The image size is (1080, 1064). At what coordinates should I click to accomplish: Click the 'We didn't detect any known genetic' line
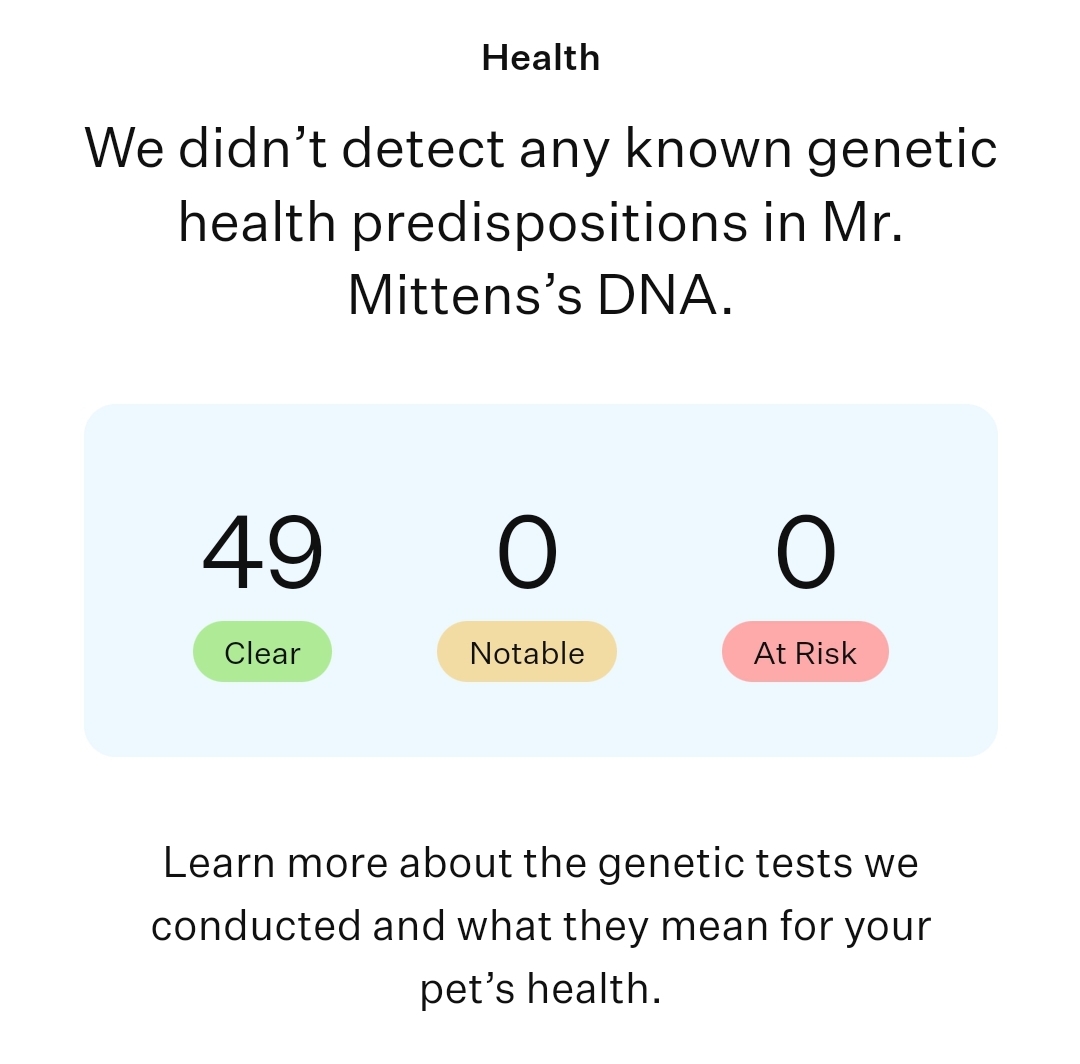coord(541,149)
